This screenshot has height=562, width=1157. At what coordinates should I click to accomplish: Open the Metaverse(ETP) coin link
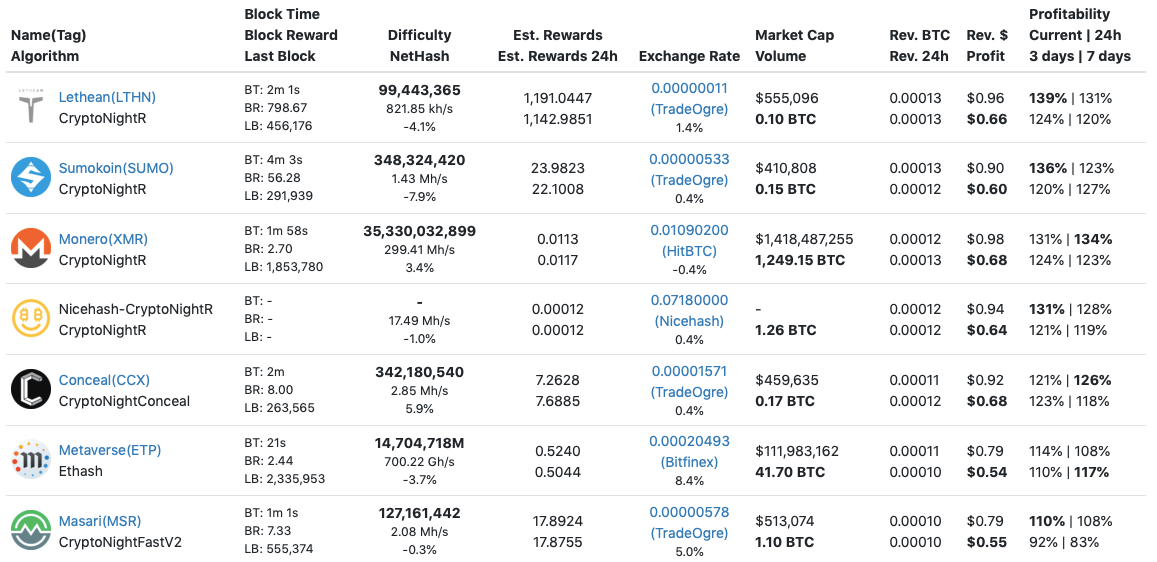(110, 450)
